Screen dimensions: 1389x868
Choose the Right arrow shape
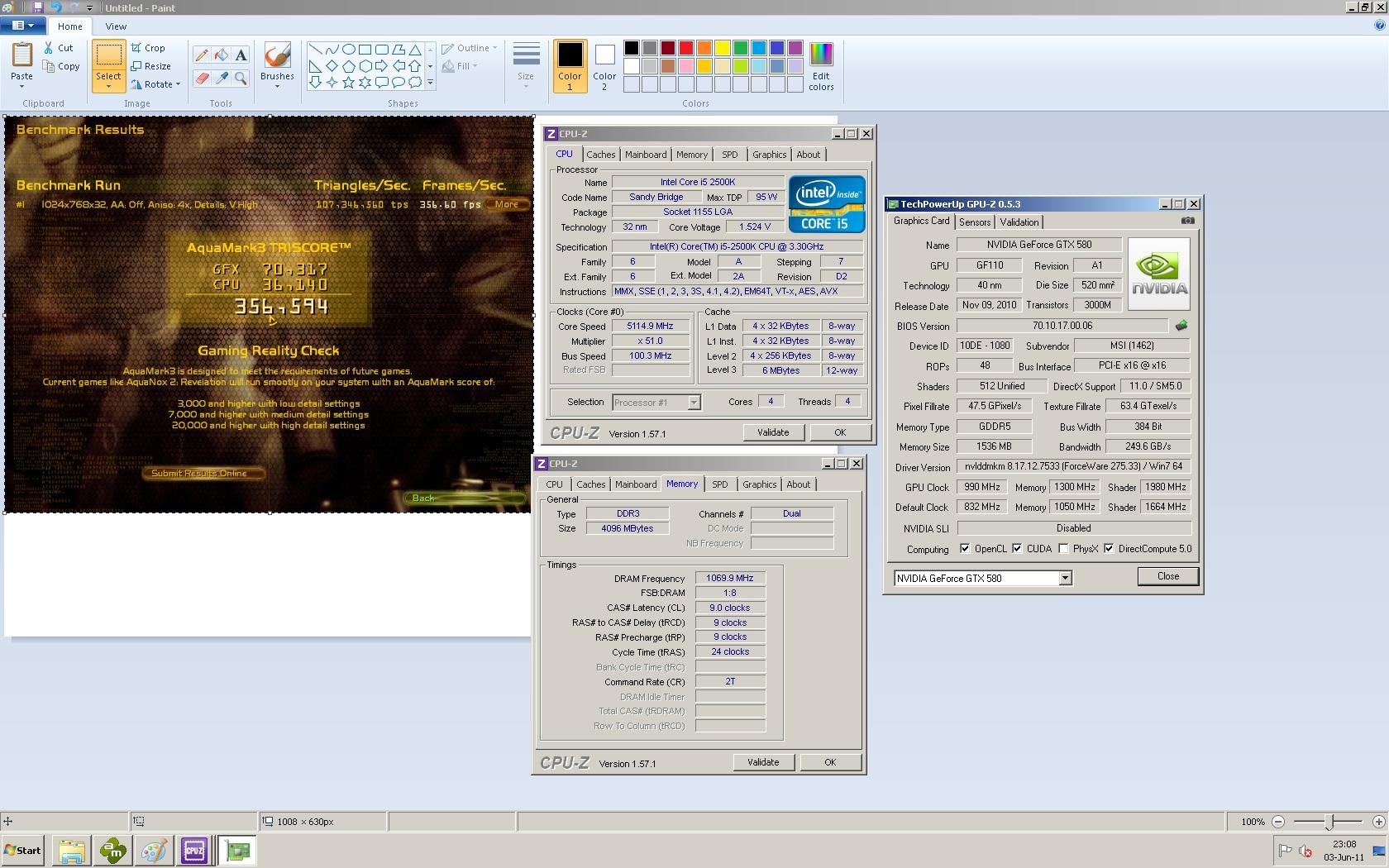(x=381, y=66)
